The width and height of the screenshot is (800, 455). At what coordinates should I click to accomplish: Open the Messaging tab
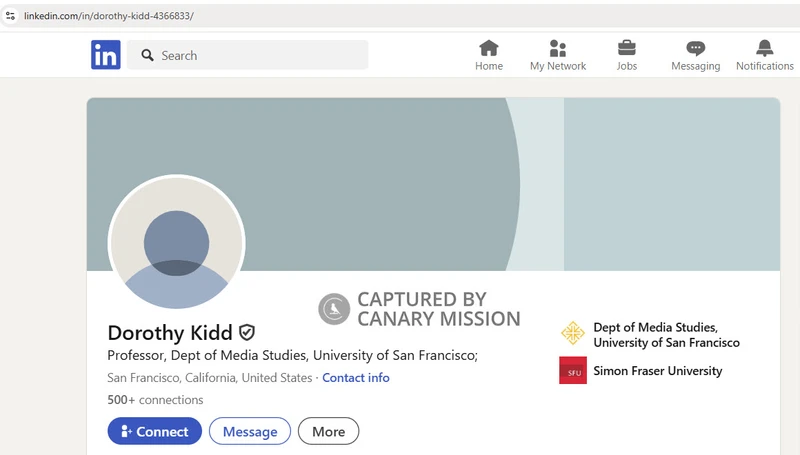[695, 56]
